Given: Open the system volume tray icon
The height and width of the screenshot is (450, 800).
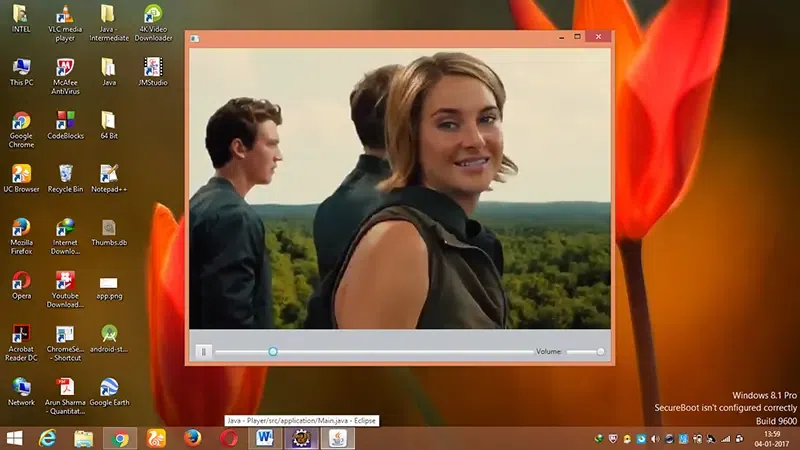Looking at the screenshot, I should [x=655, y=439].
